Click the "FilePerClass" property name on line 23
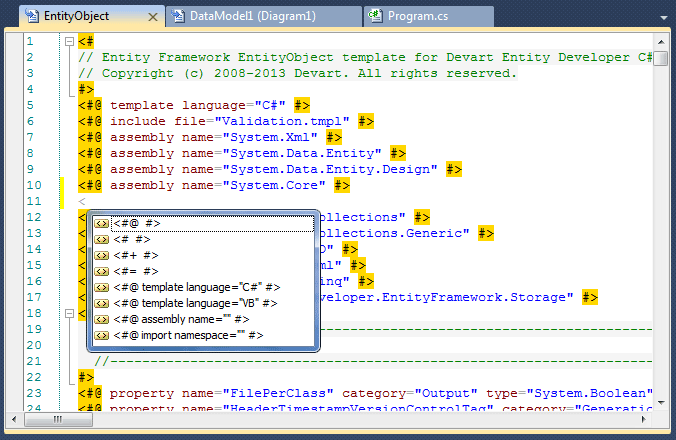This screenshot has height=440, width=676. [x=278, y=393]
